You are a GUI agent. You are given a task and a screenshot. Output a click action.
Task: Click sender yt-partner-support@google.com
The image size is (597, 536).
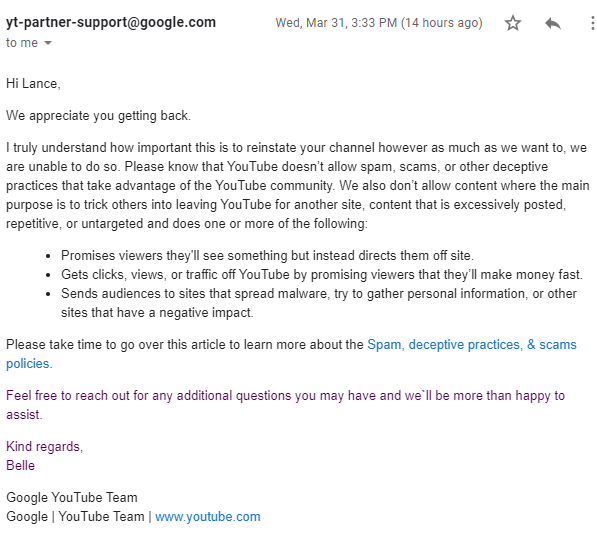click(111, 22)
